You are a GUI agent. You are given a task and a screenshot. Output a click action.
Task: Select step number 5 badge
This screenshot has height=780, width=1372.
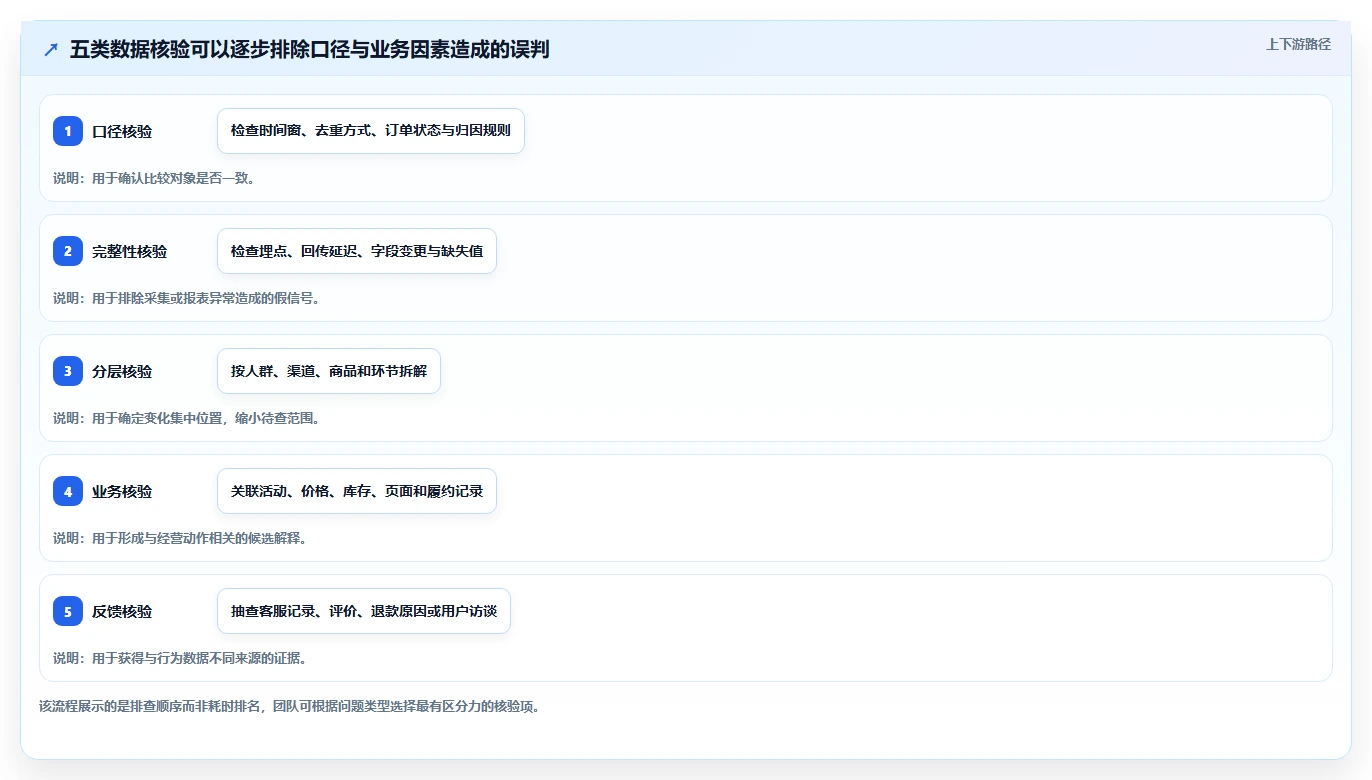tap(68, 611)
